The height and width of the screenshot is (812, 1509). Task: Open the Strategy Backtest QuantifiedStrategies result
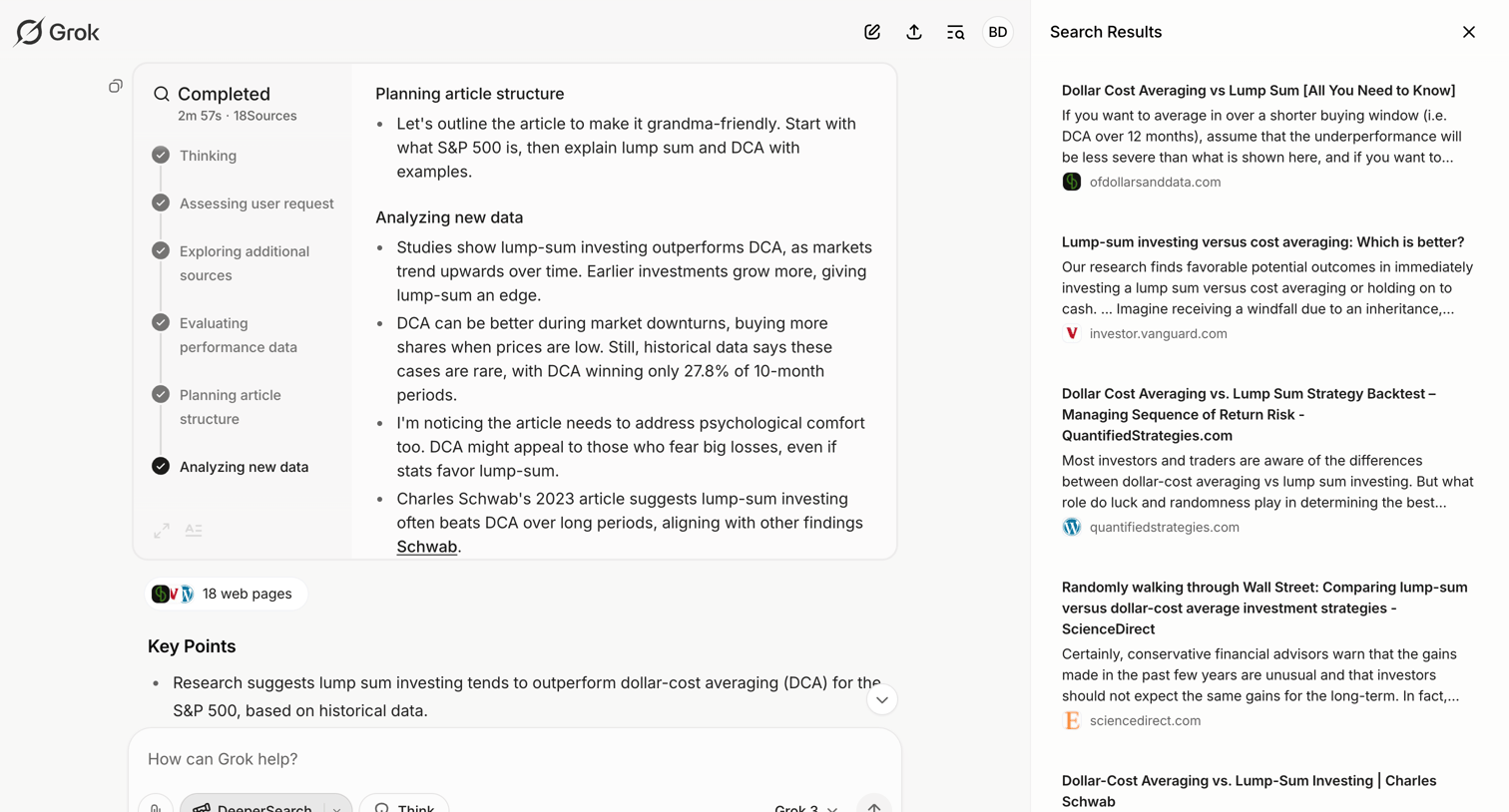1249,414
